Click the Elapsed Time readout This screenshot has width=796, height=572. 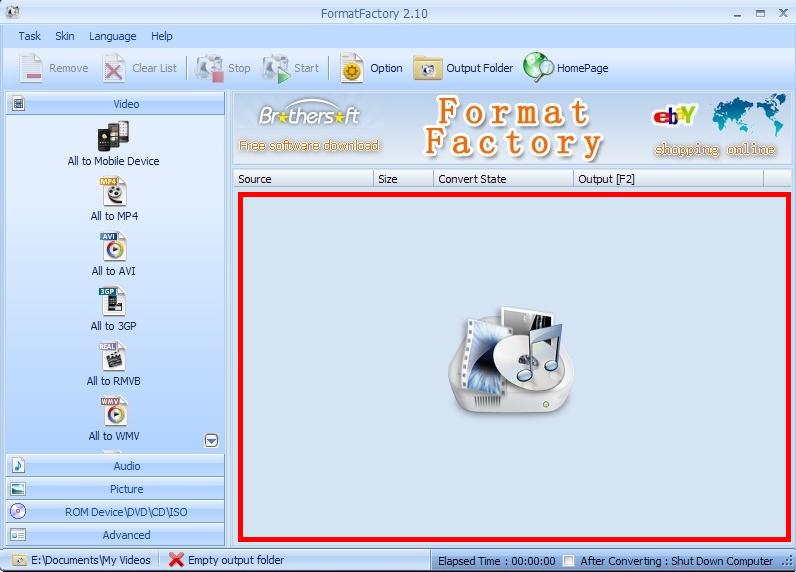[496, 561]
